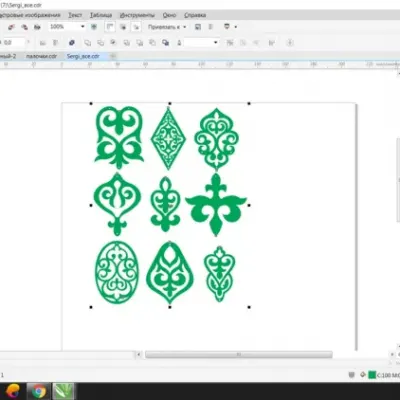Click the Align and distribute icon
Screen dimensions: 400x400
click(x=272, y=43)
